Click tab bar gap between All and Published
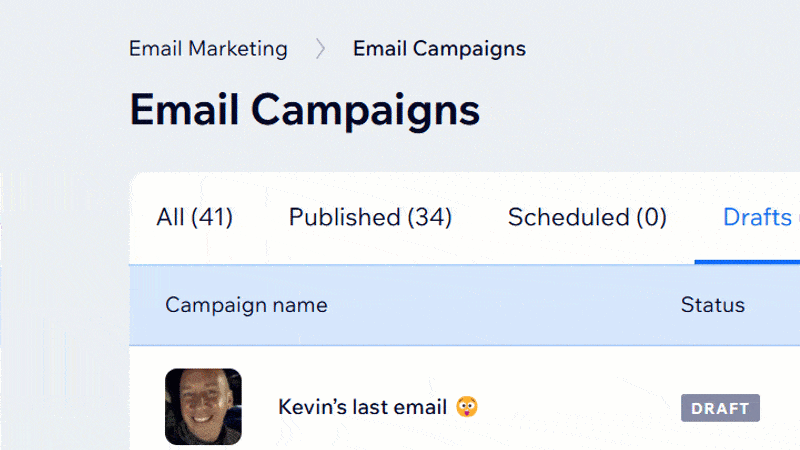The width and height of the screenshot is (800, 450). point(261,217)
